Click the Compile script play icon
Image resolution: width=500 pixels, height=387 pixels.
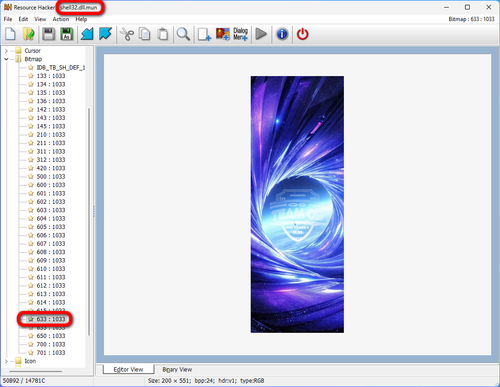tap(261, 34)
